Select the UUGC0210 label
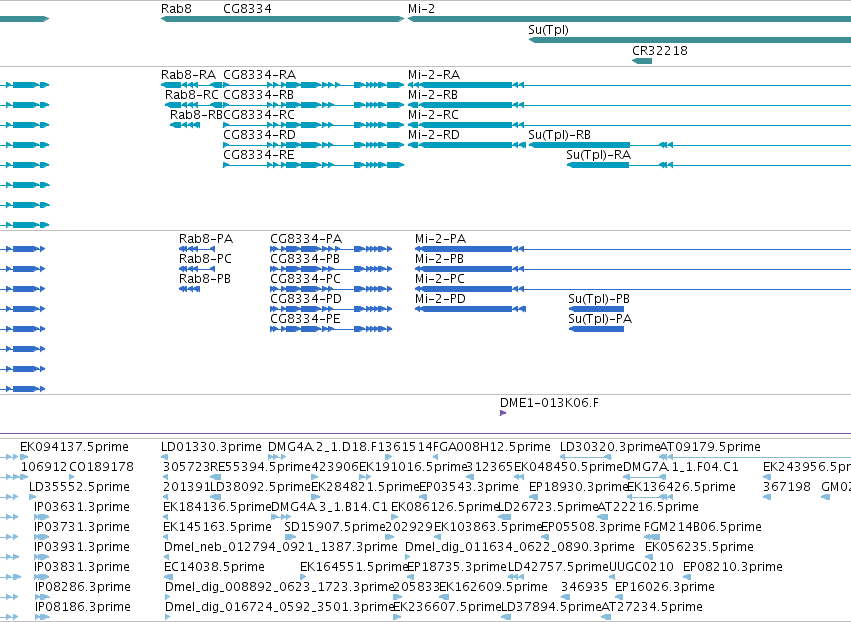Image resolution: width=851 pixels, height=622 pixels. point(642,567)
